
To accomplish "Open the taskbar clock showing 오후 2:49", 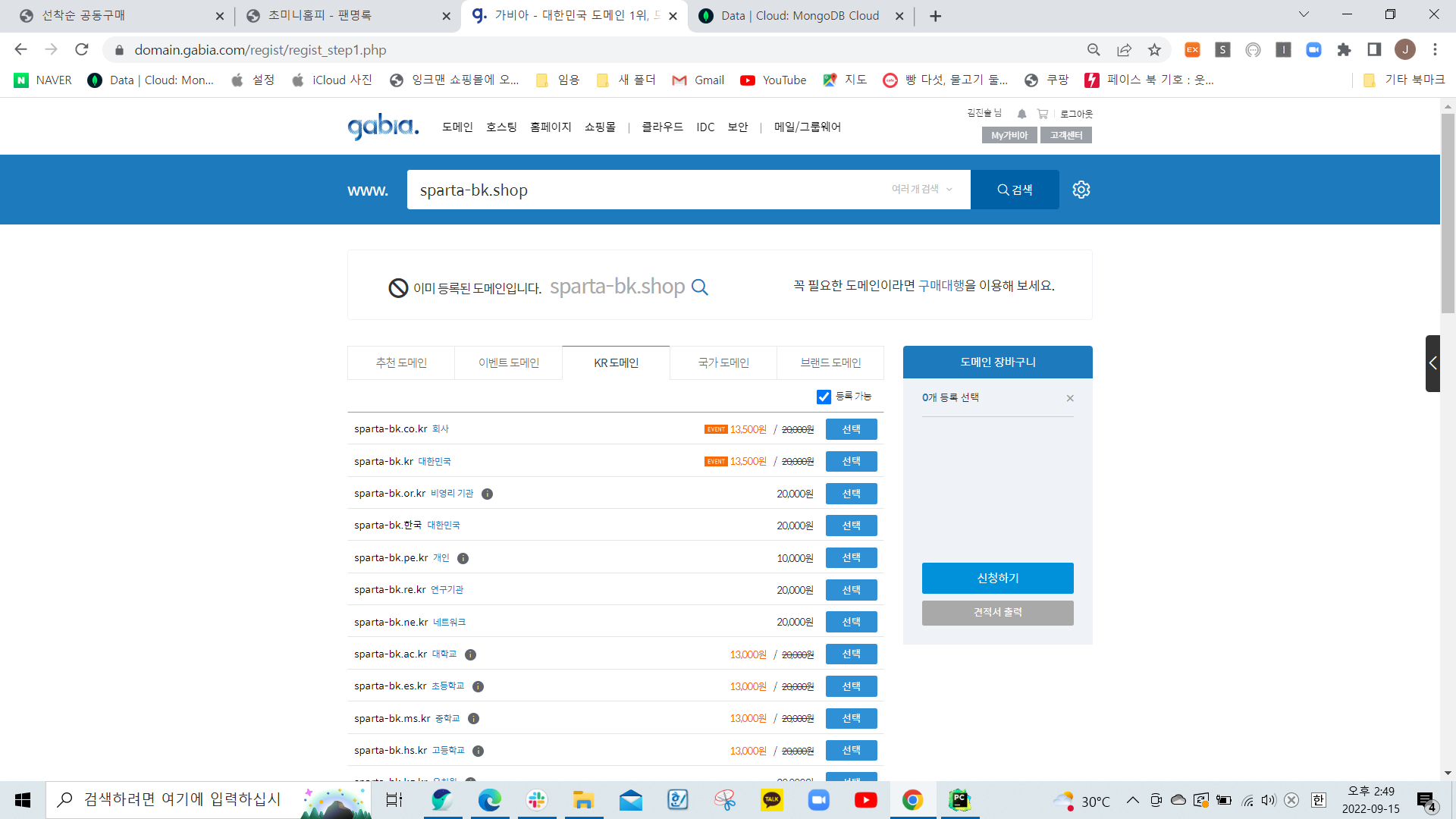I will (1370, 800).
